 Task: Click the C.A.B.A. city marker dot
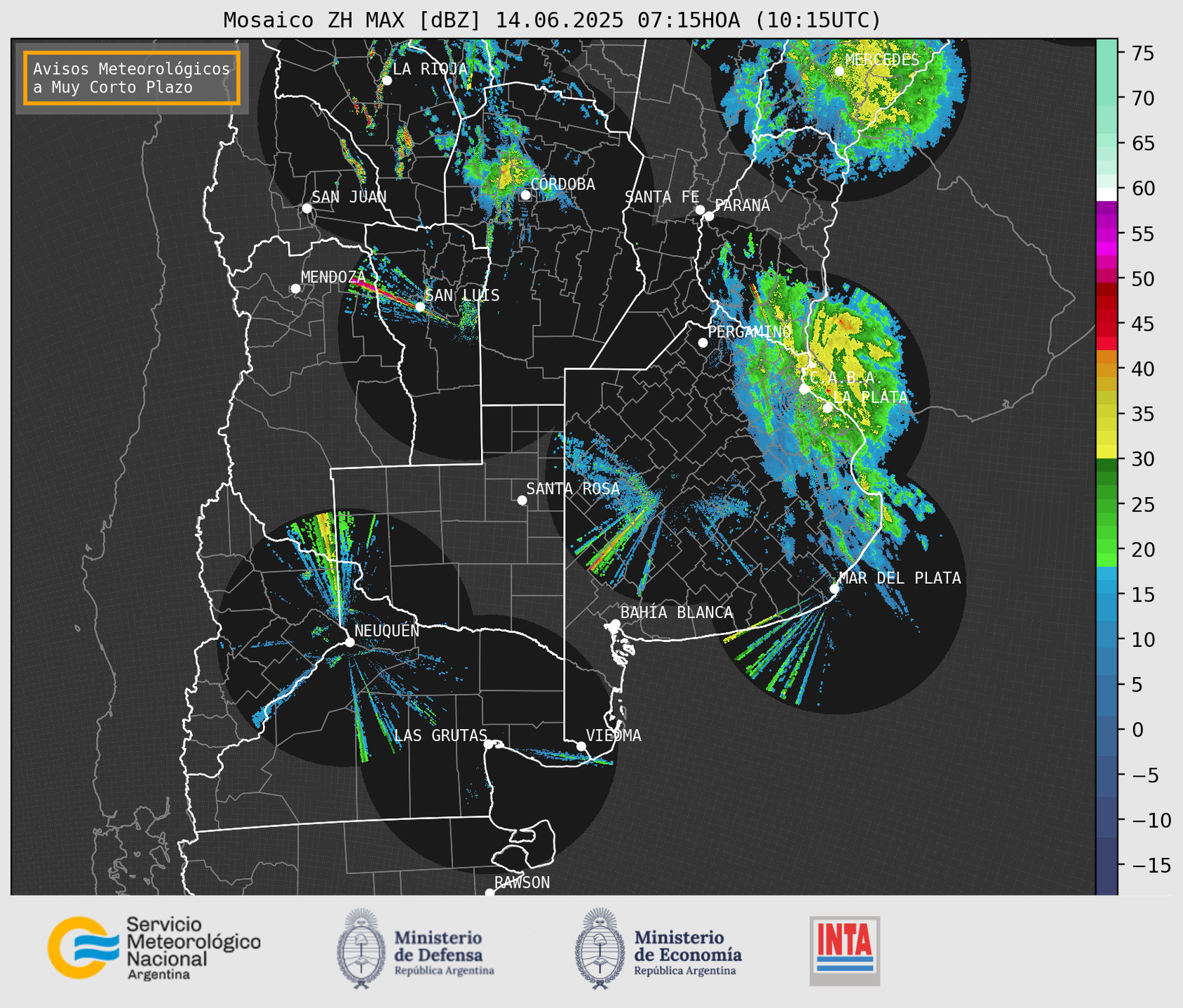pyautogui.click(x=804, y=389)
